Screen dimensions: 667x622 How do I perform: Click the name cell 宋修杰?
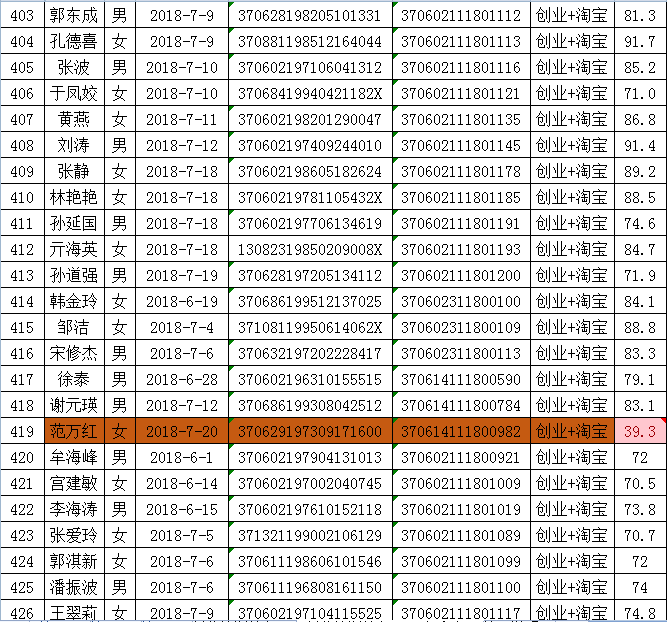tap(74, 354)
